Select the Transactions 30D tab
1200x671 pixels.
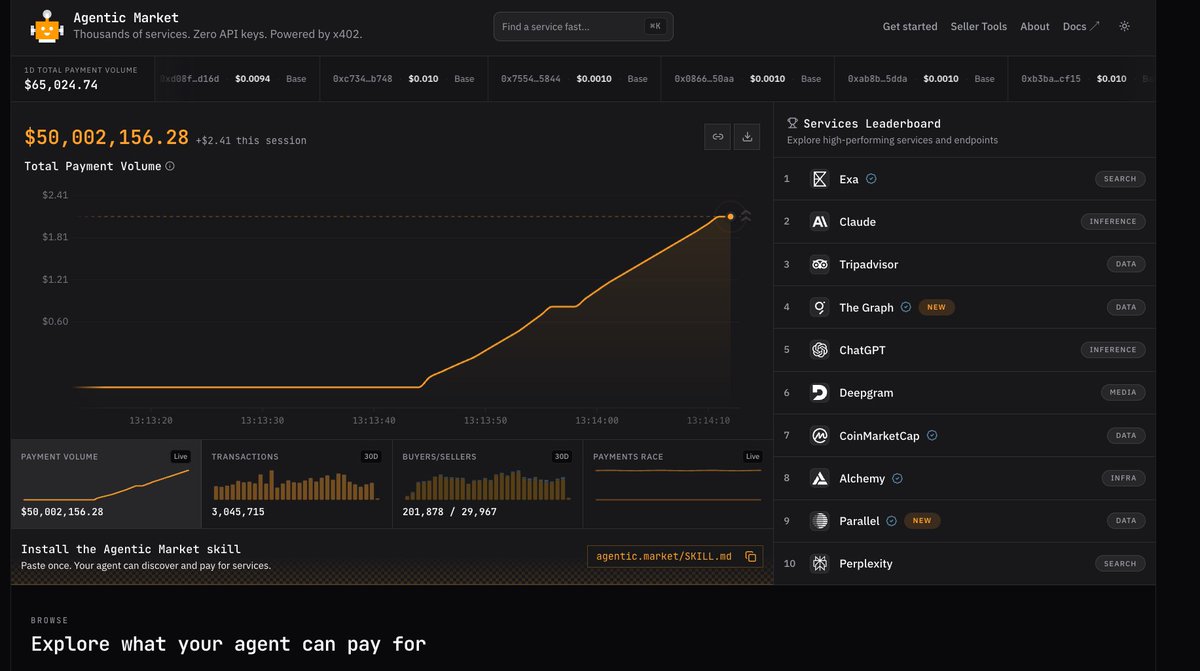pyautogui.click(x=296, y=484)
